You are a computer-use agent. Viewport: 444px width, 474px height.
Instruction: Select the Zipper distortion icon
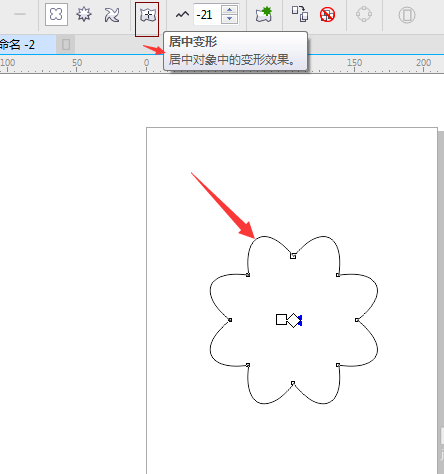(84, 14)
